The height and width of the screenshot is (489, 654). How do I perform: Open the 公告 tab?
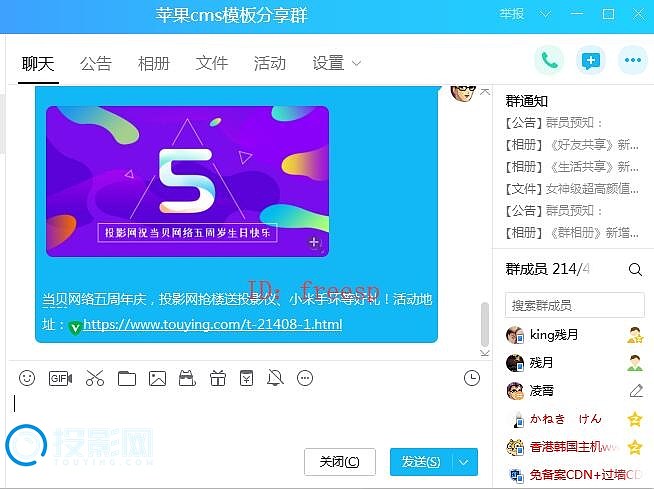tap(96, 64)
